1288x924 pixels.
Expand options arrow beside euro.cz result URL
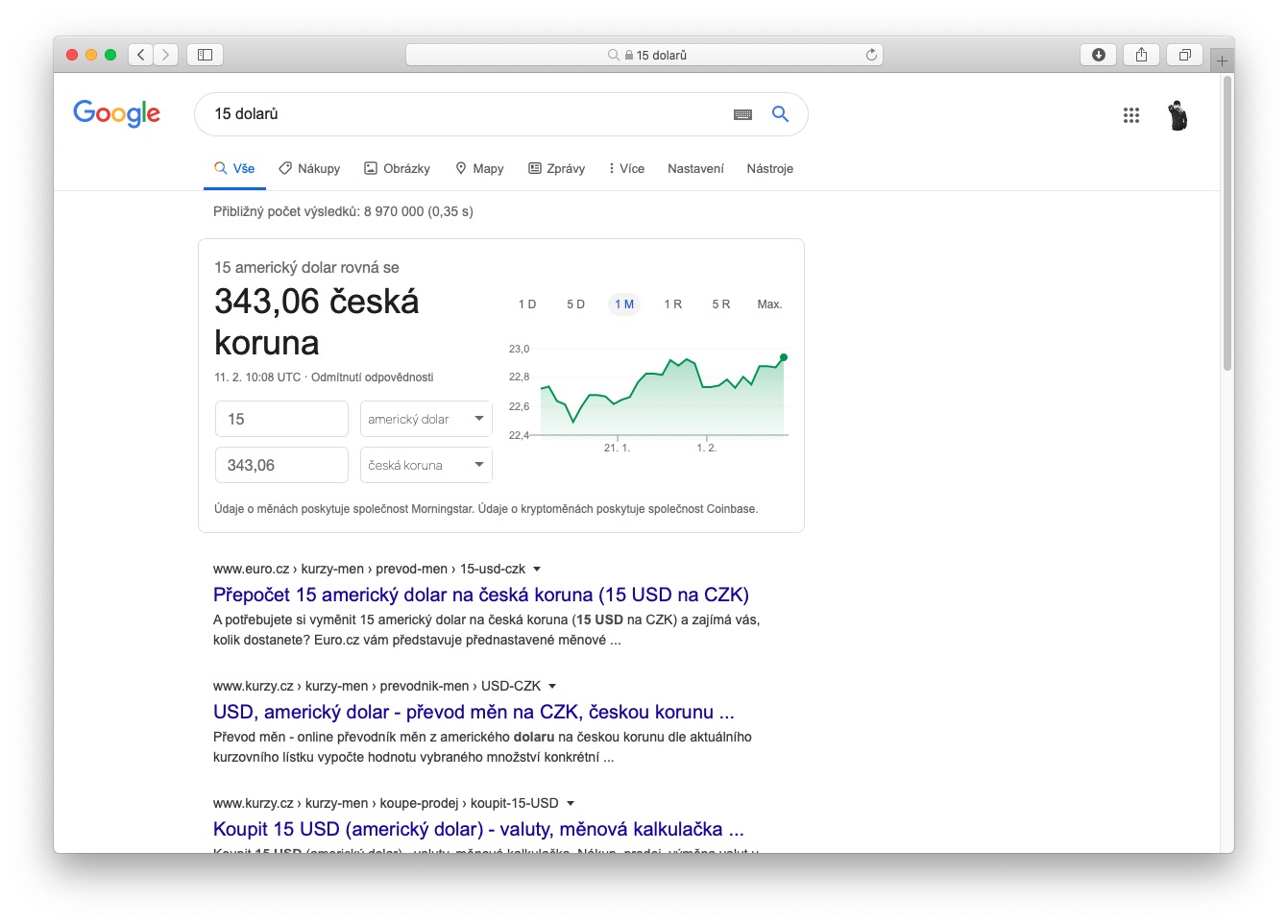(537, 569)
